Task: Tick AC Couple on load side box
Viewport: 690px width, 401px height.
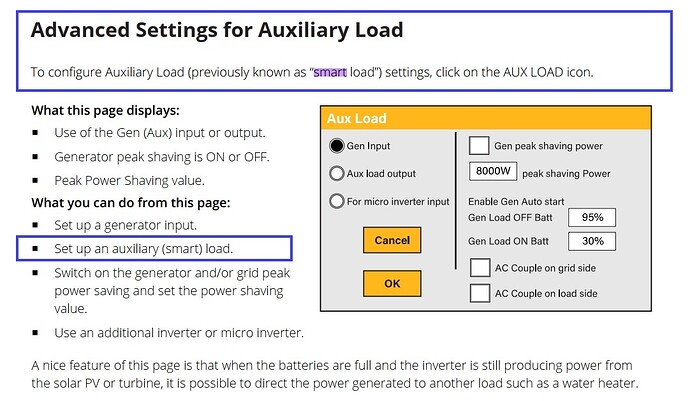Action: click(x=479, y=293)
